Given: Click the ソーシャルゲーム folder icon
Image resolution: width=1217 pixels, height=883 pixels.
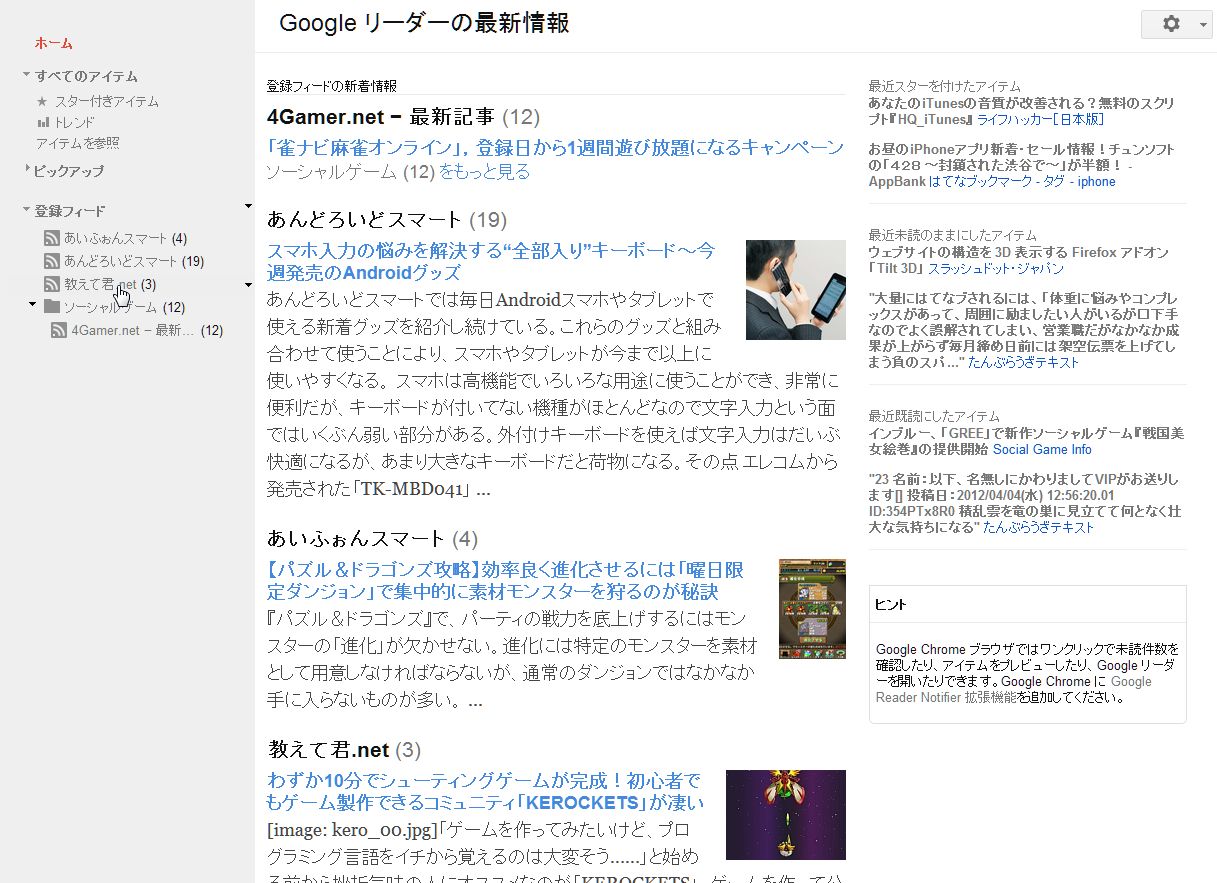Looking at the screenshot, I should [x=52, y=306].
